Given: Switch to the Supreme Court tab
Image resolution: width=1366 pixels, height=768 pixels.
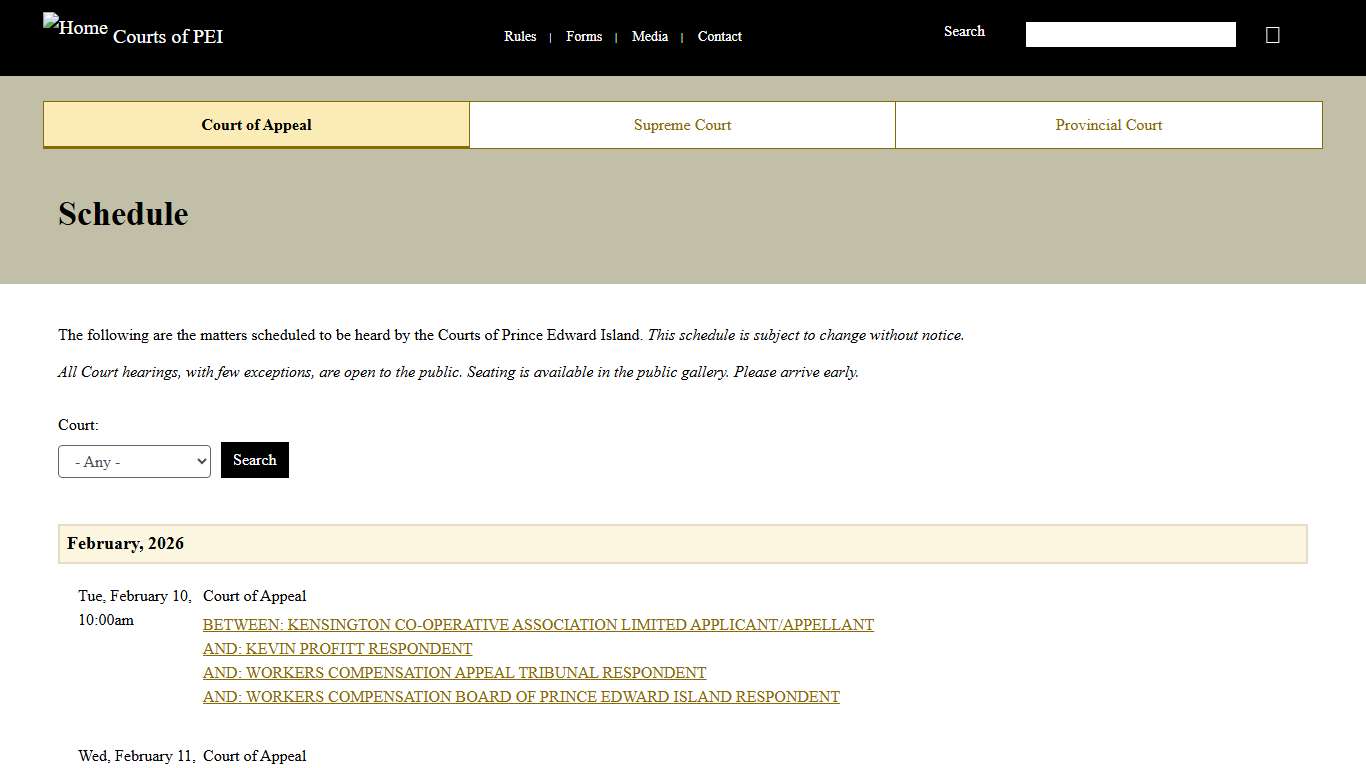Looking at the screenshot, I should (x=682, y=125).
